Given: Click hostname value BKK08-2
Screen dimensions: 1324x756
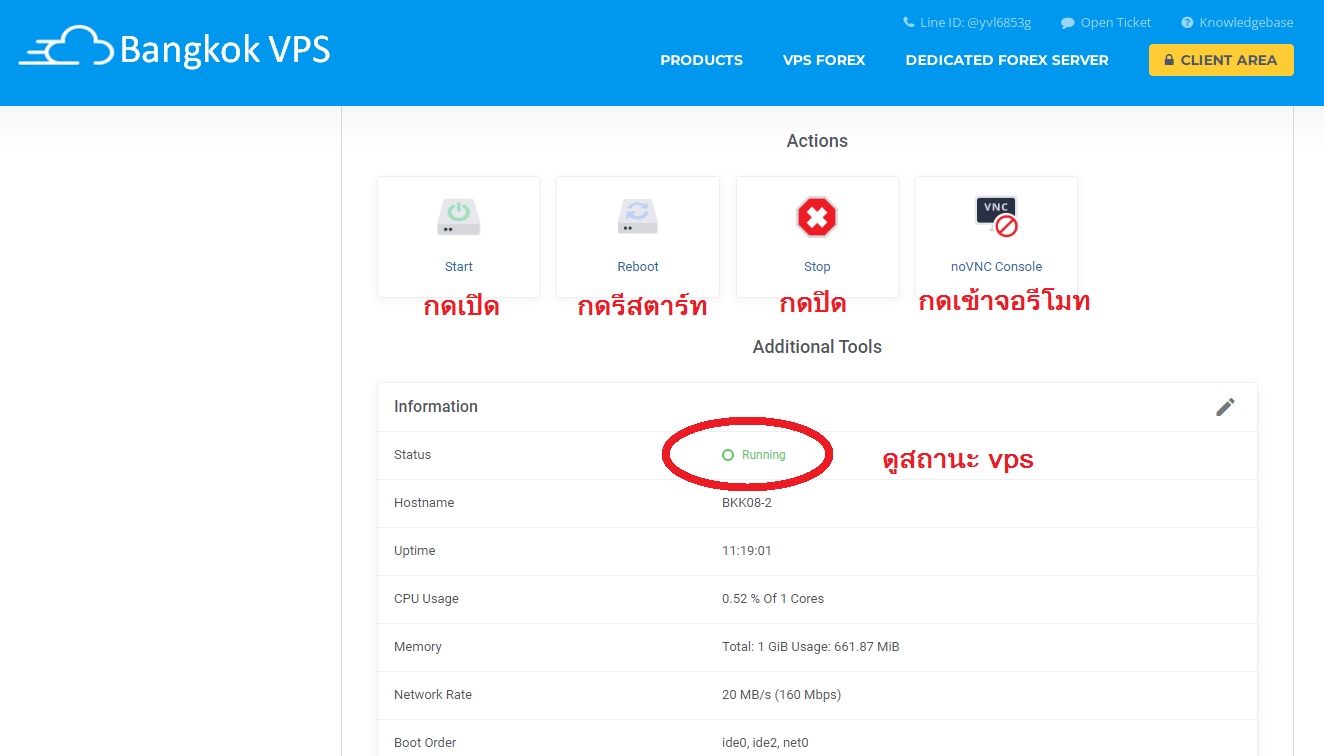Looking at the screenshot, I should coord(747,503).
